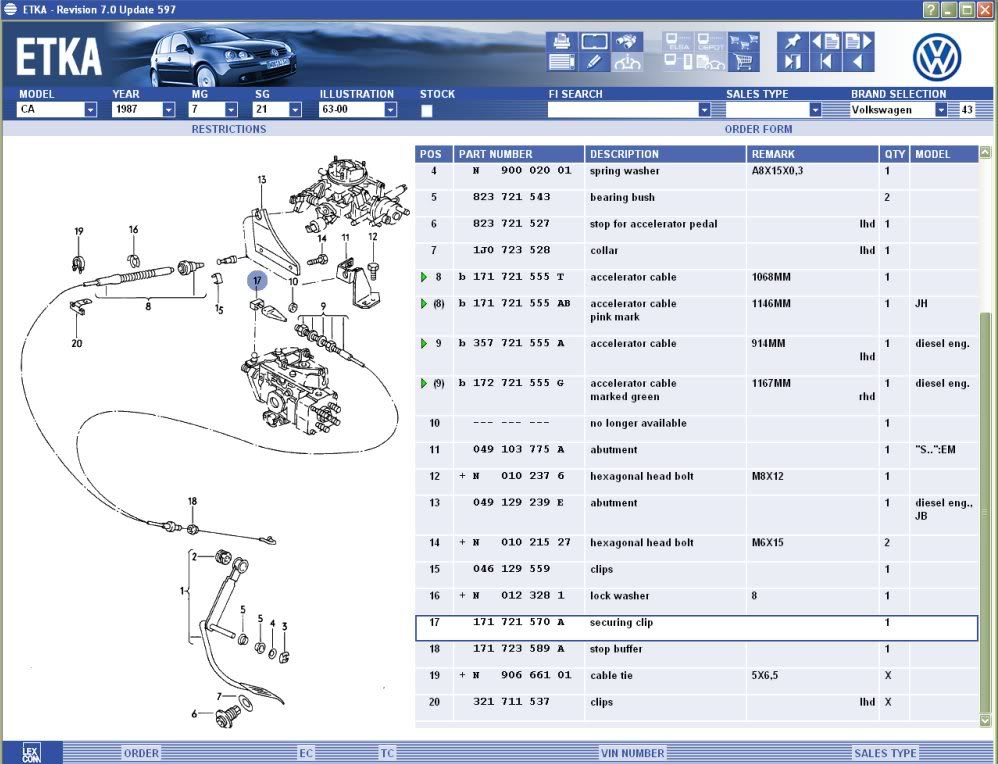Click the multiple shopping carts icon

[743, 41]
